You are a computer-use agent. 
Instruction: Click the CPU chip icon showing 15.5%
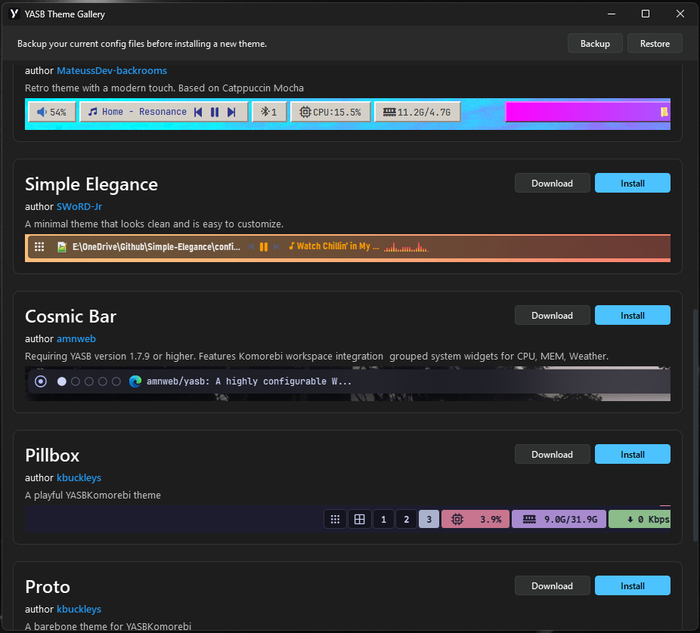tap(305, 112)
